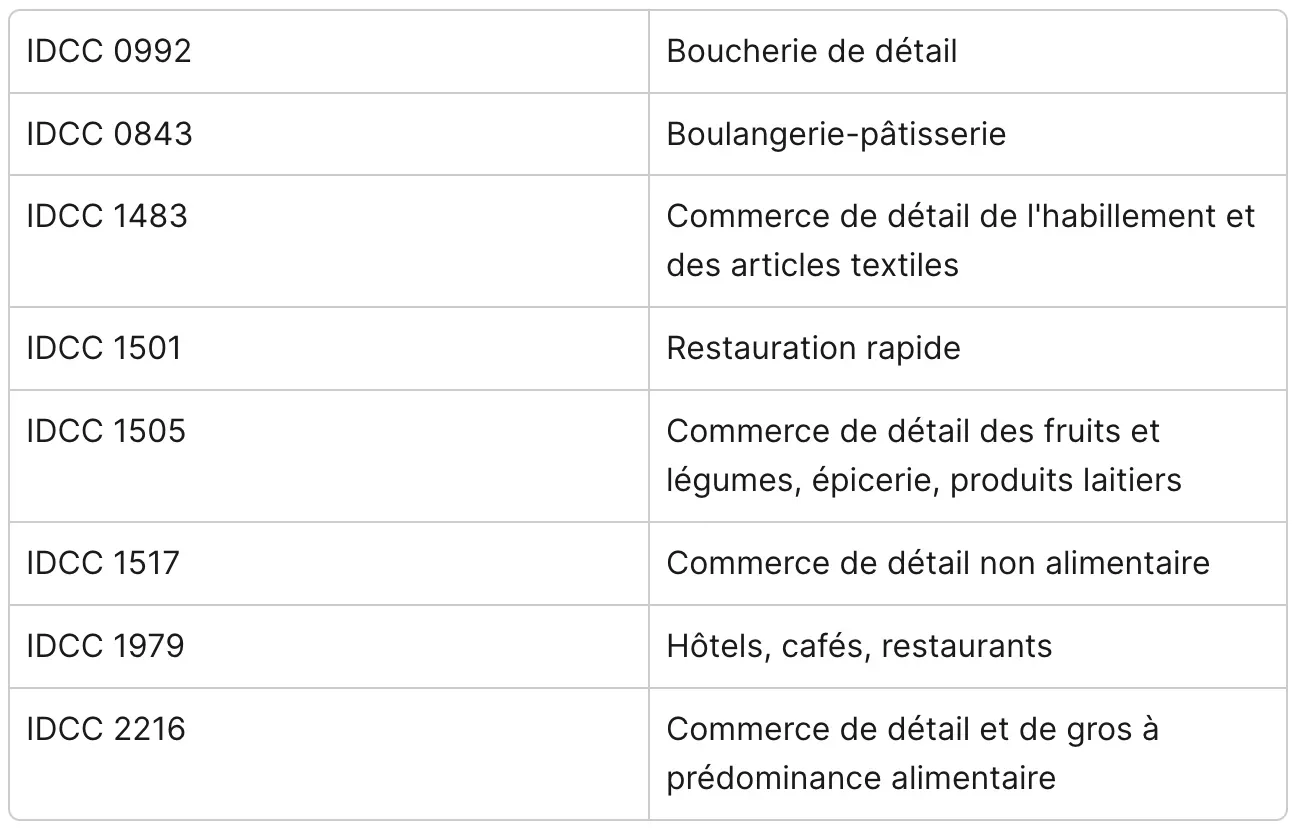The height and width of the screenshot is (830, 1296).
Task: Select Commerce de détail des fruits text
Action: pyautogui.click(x=912, y=431)
